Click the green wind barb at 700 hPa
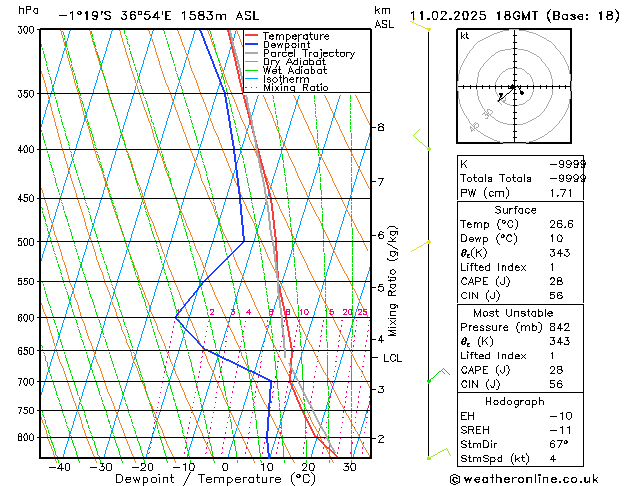Viewport: 629px width, 486px height. point(439,375)
